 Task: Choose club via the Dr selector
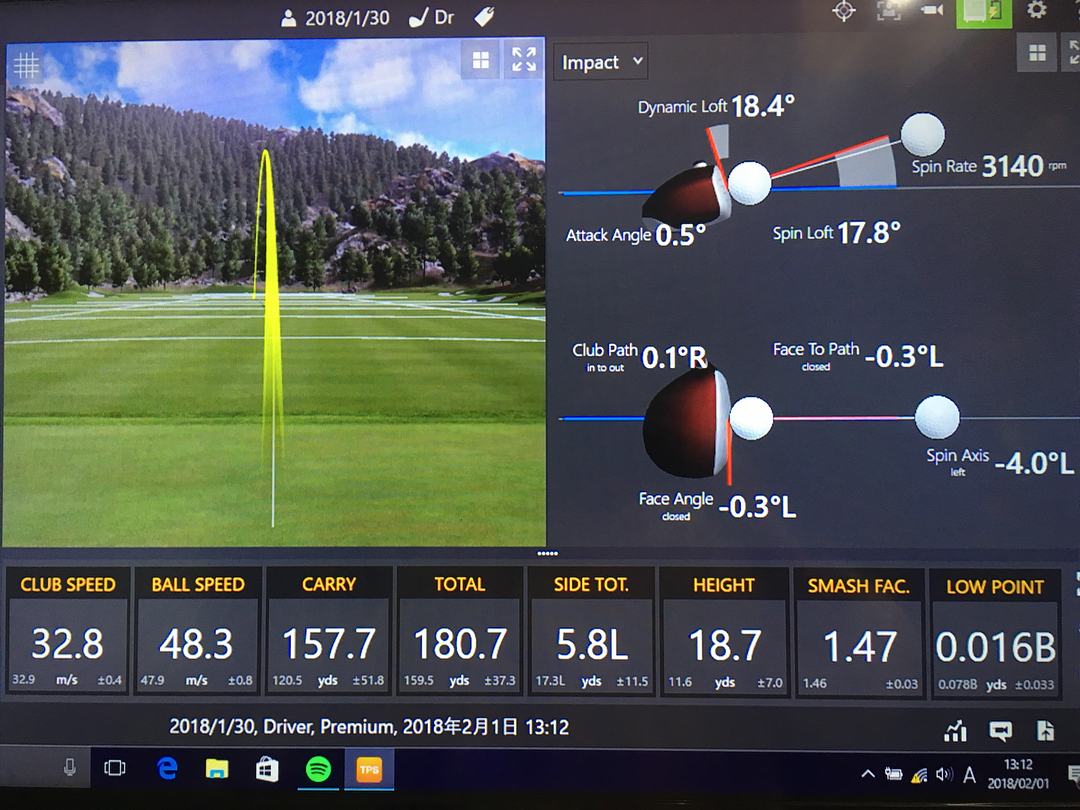[x=433, y=18]
